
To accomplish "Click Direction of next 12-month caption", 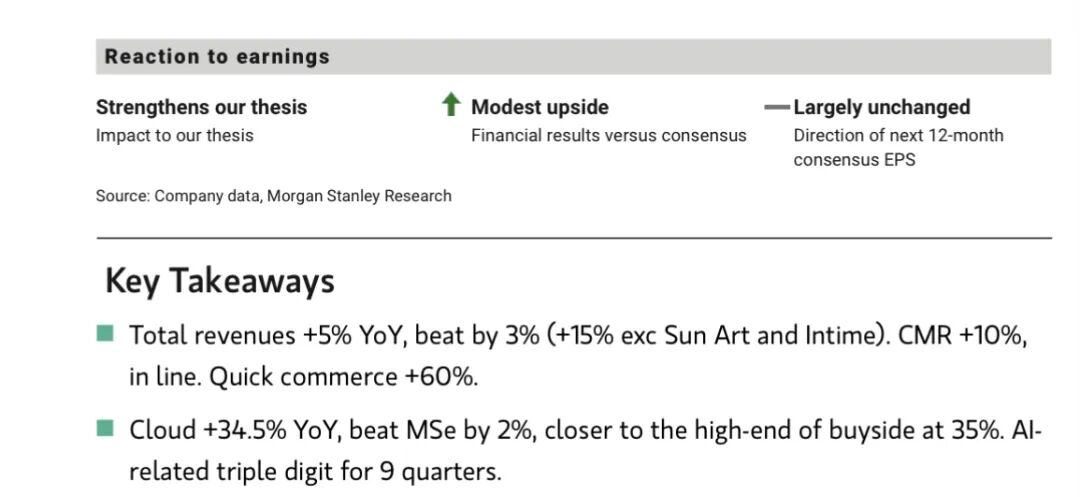I will tap(898, 135).
